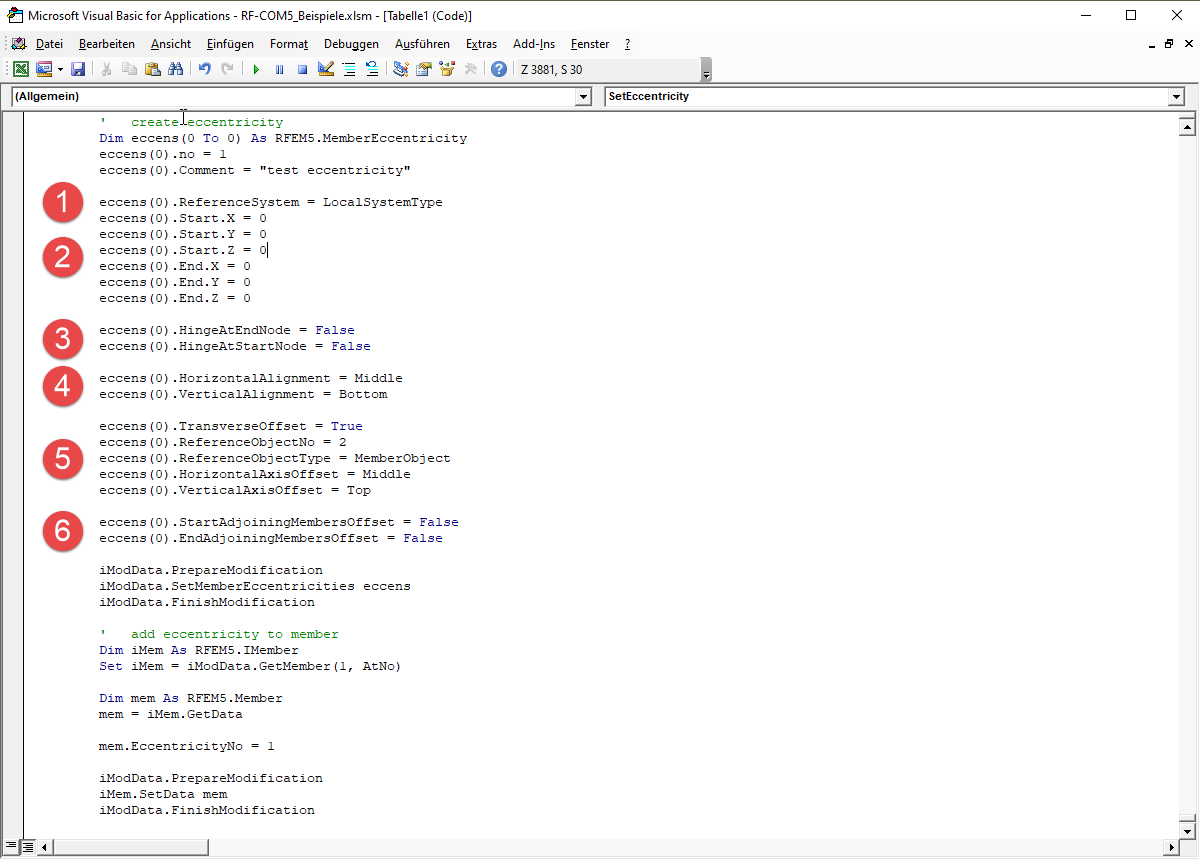Click the Copy icon in the toolbar
The image size is (1200, 860).
tap(129, 69)
